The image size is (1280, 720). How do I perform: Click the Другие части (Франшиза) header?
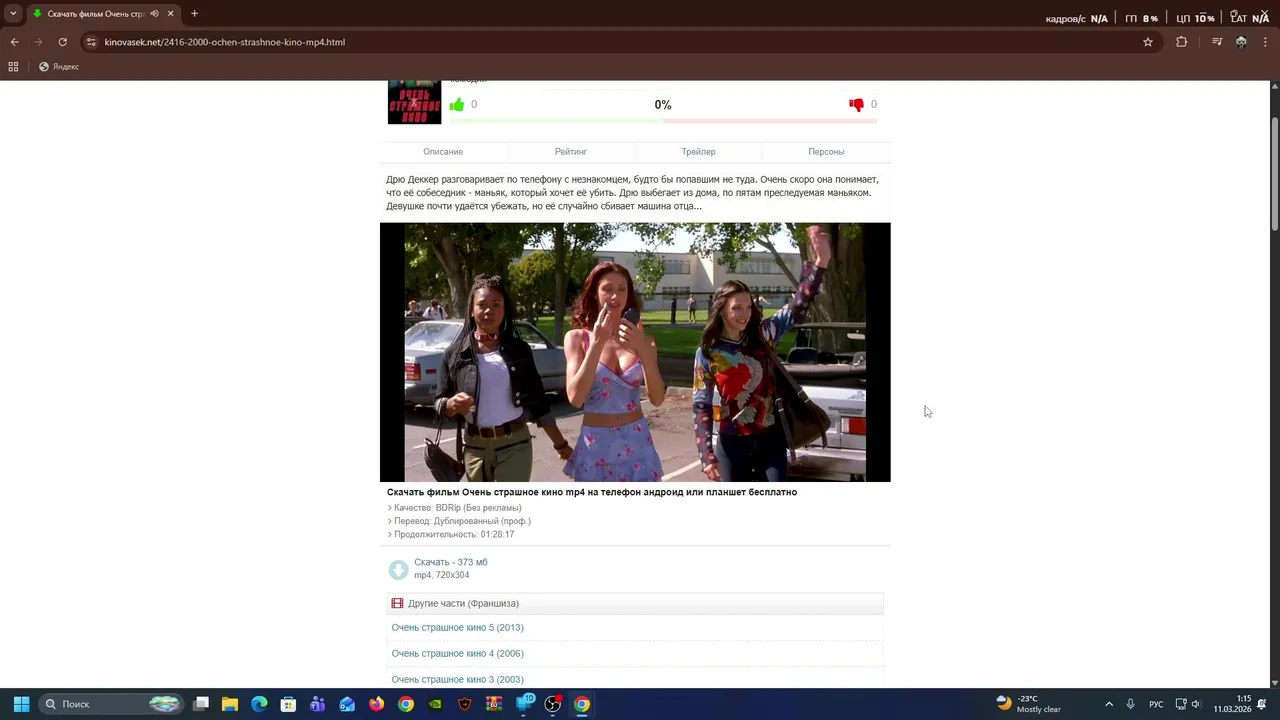pos(635,604)
